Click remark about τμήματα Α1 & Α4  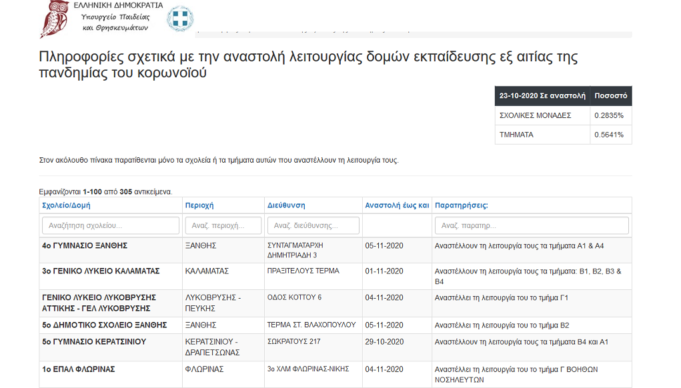pos(519,246)
